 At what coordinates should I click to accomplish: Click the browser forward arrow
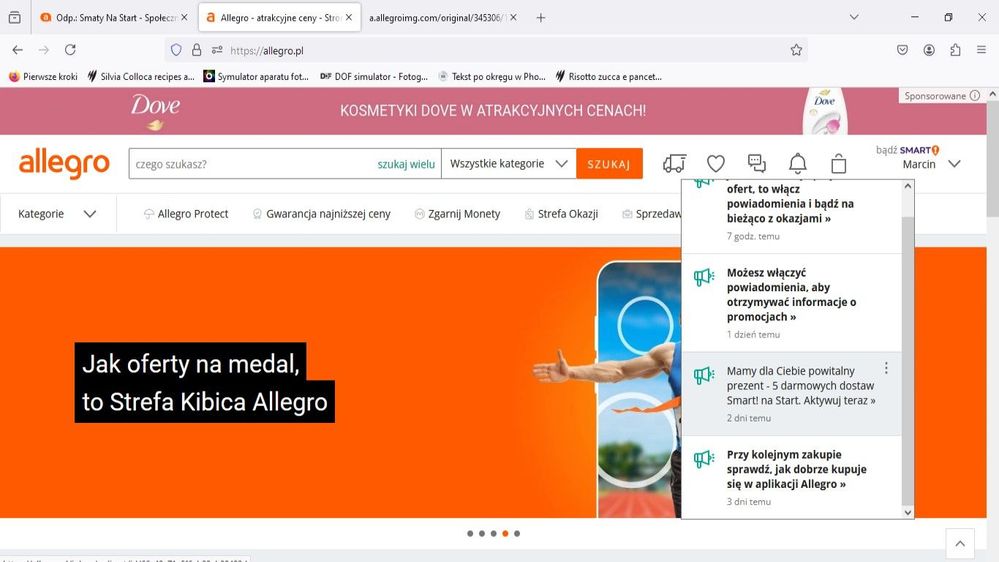point(43,50)
